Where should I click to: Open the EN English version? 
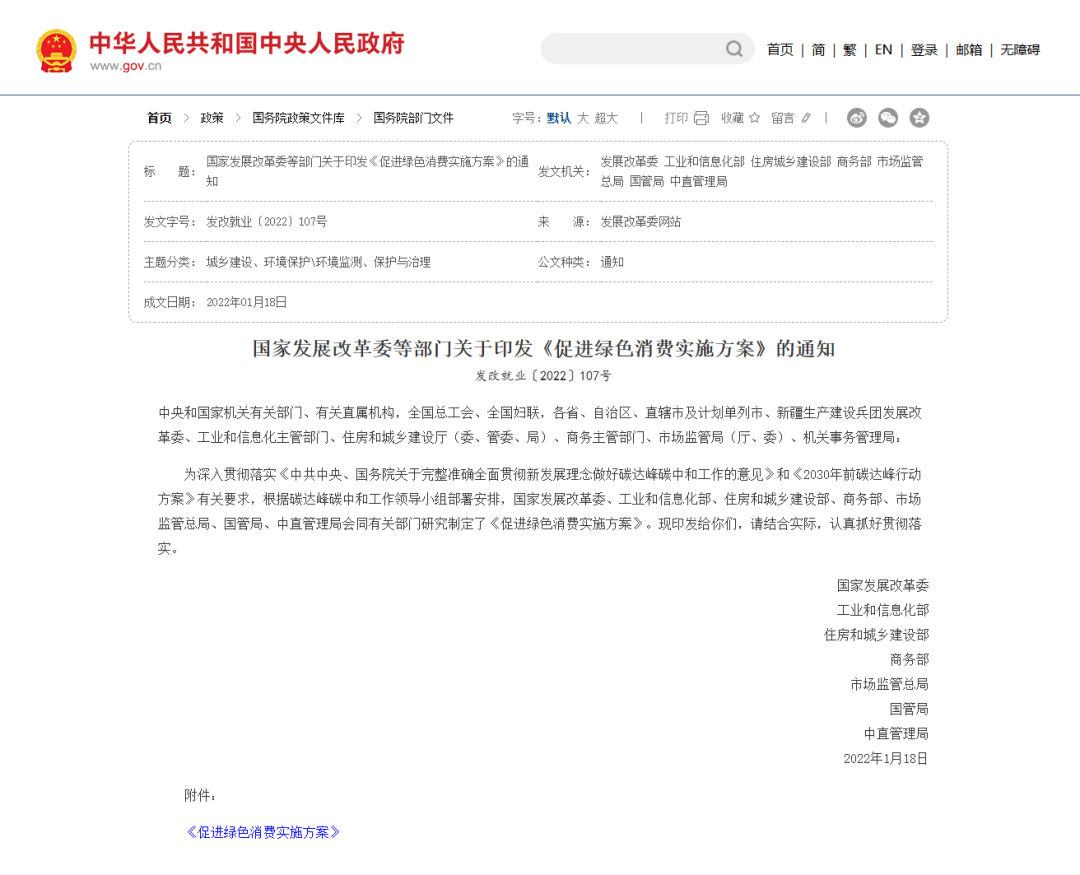(x=883, y=50)
